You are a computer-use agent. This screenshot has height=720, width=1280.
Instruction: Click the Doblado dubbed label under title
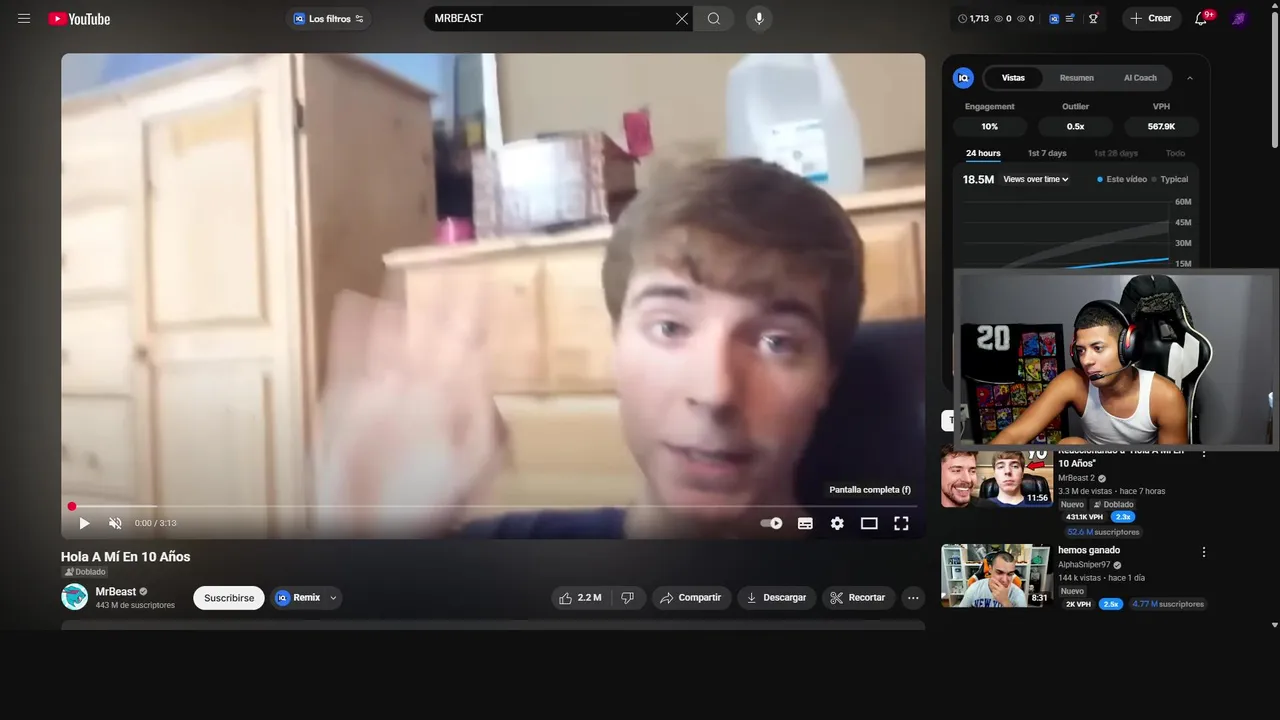pos(84,572)
